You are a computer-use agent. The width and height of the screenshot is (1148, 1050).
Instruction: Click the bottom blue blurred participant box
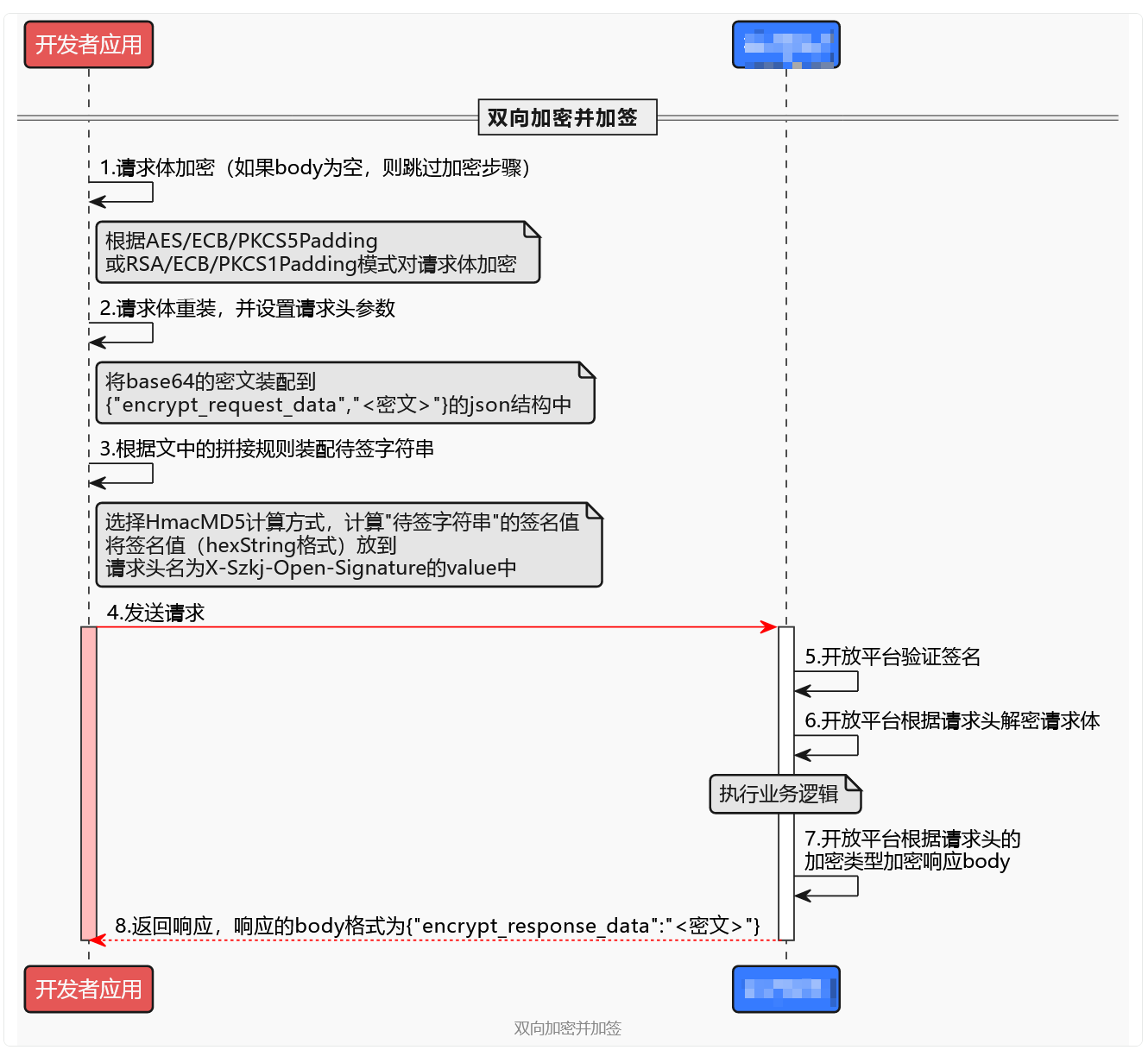pyautogui.click(x=786, y=989)
